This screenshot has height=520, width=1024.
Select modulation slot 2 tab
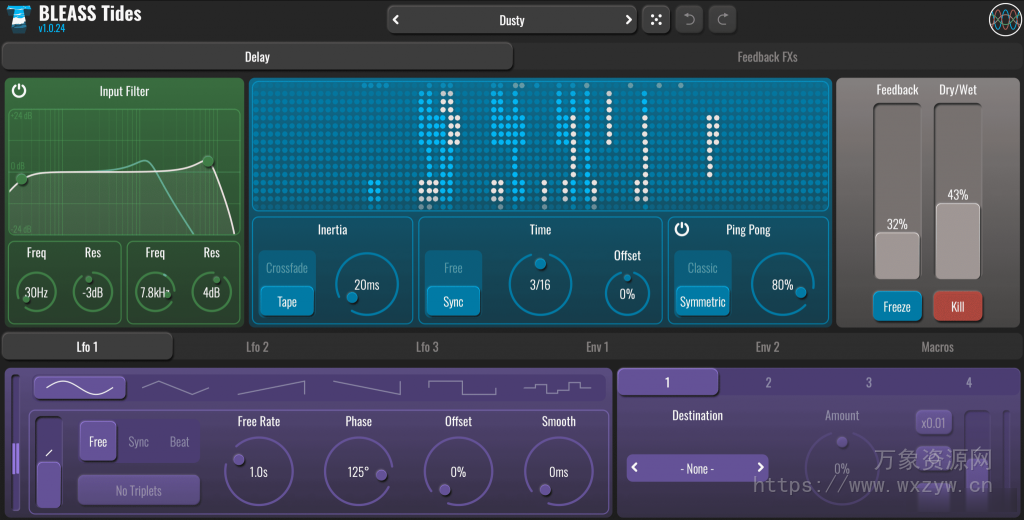pyautogui.click(x=768, y=382)
